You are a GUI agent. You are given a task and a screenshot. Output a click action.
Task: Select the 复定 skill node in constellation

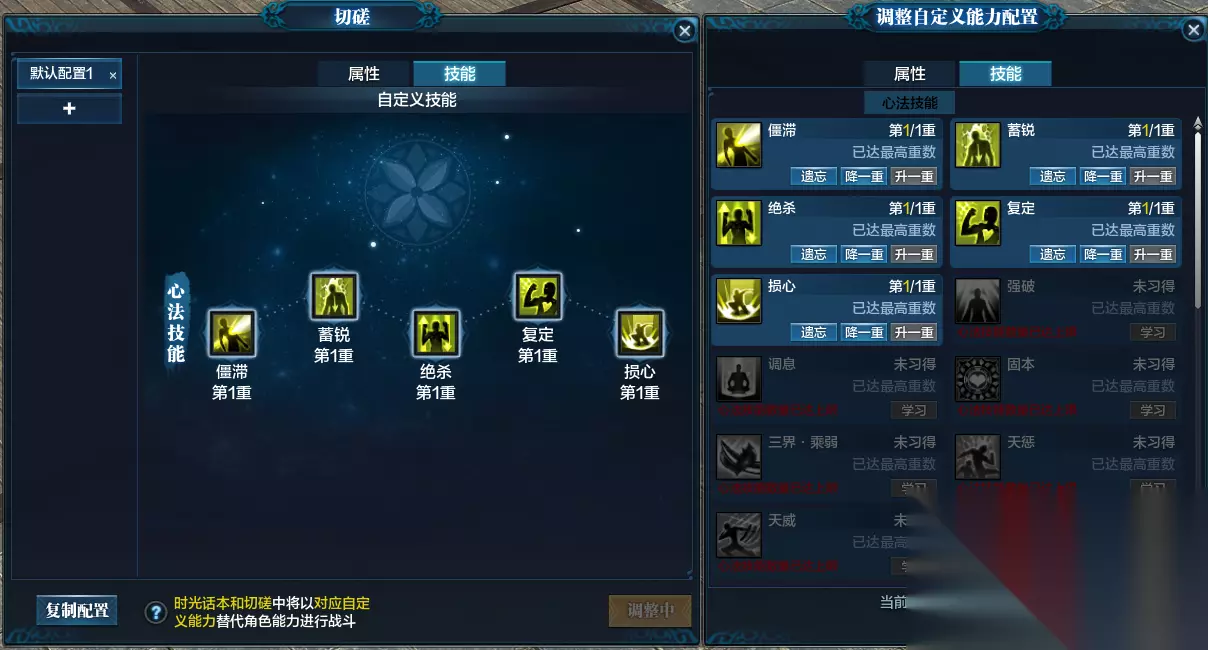pos(538,297)
